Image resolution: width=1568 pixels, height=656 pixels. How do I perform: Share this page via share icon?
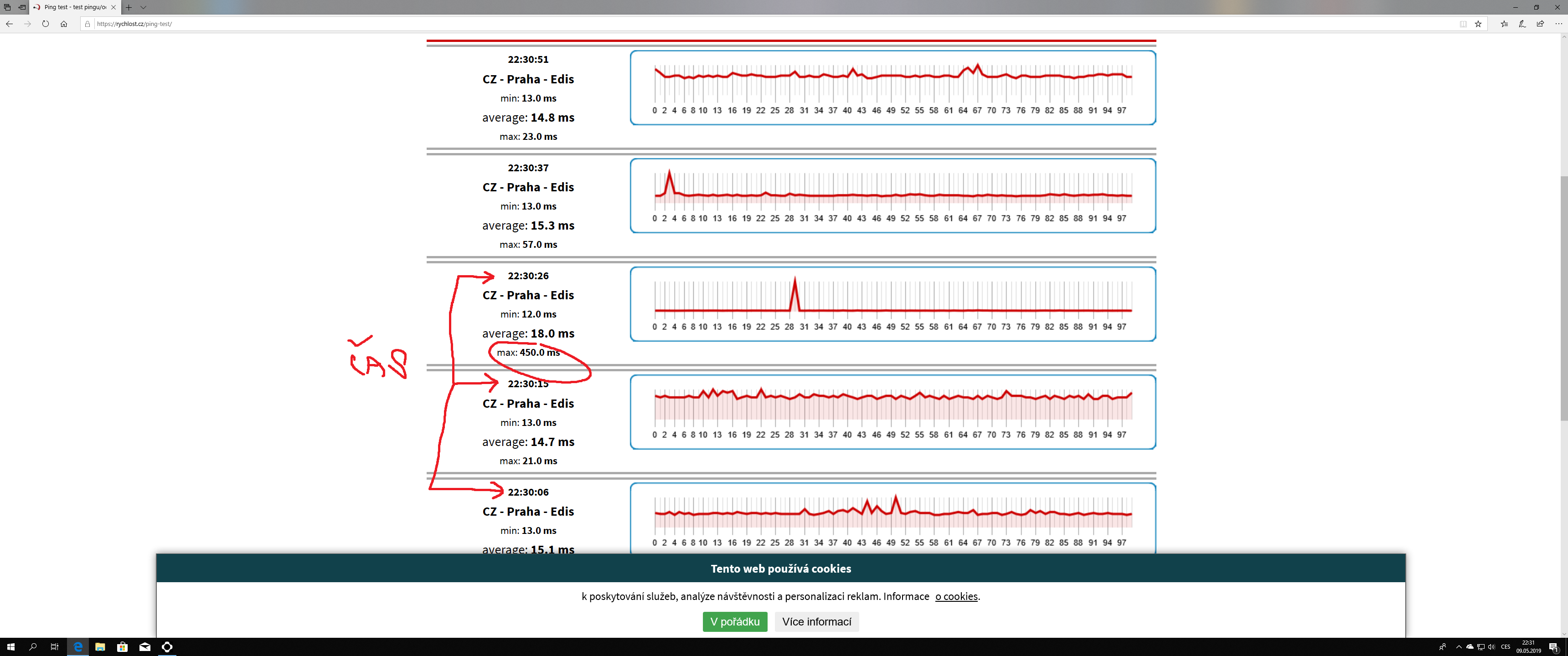pyautogui.click(x=1540, y=24)
